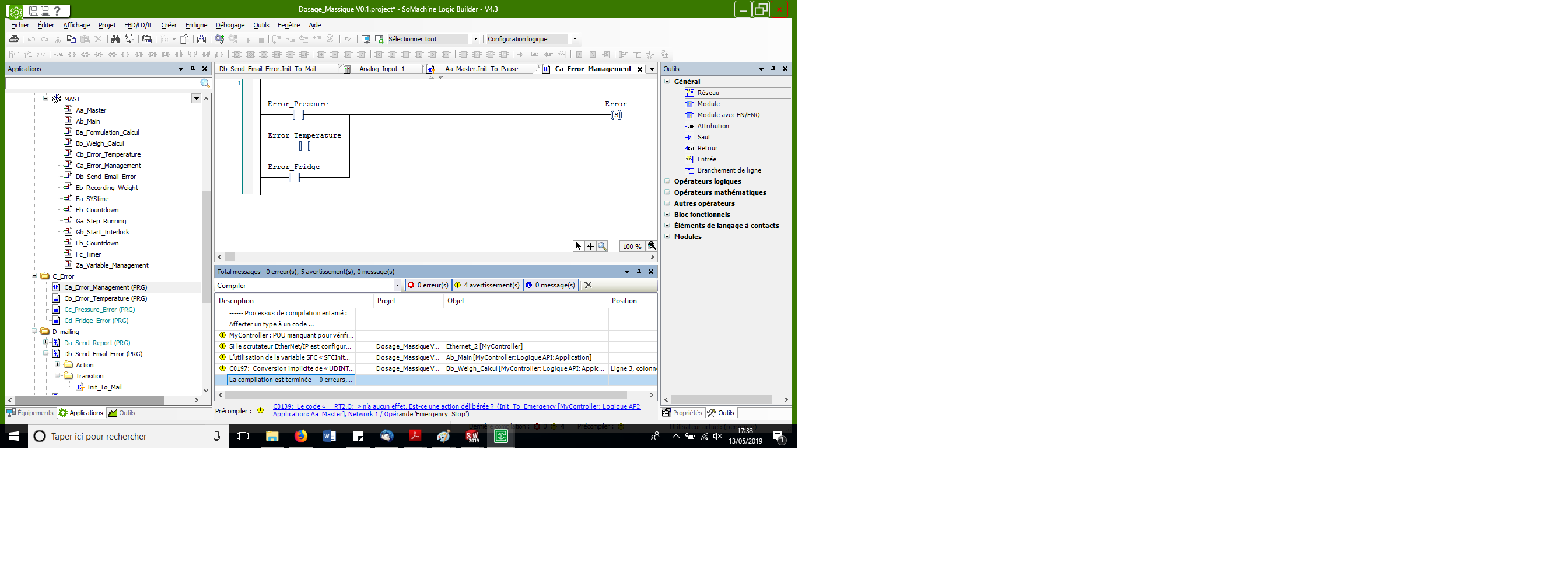The width and height of the screenshot is (1568, 576).
Task: Click the copy icon in the toolbar
Action: pyautogui.click(x=71, y=39)
